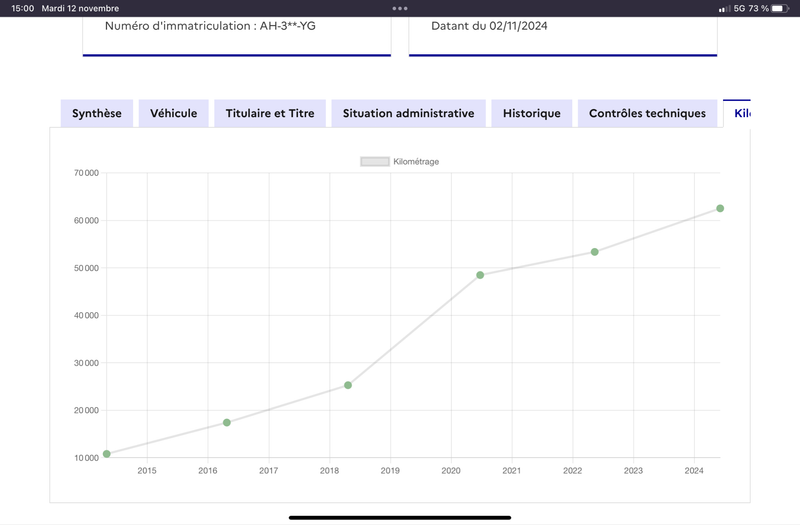Click the 60 000 y-axis label
The image size is (800, 525).
(86, 220)
